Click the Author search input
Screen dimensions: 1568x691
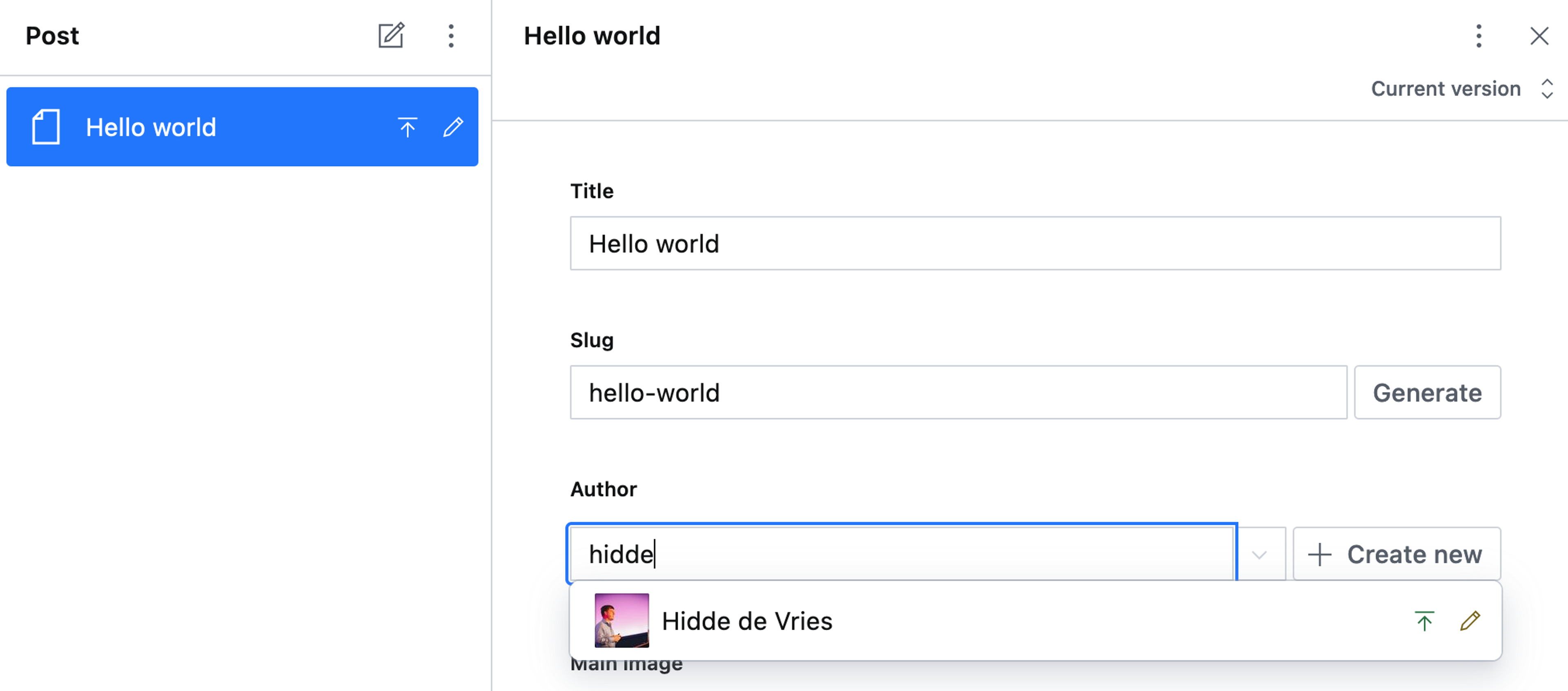(901, 554)
